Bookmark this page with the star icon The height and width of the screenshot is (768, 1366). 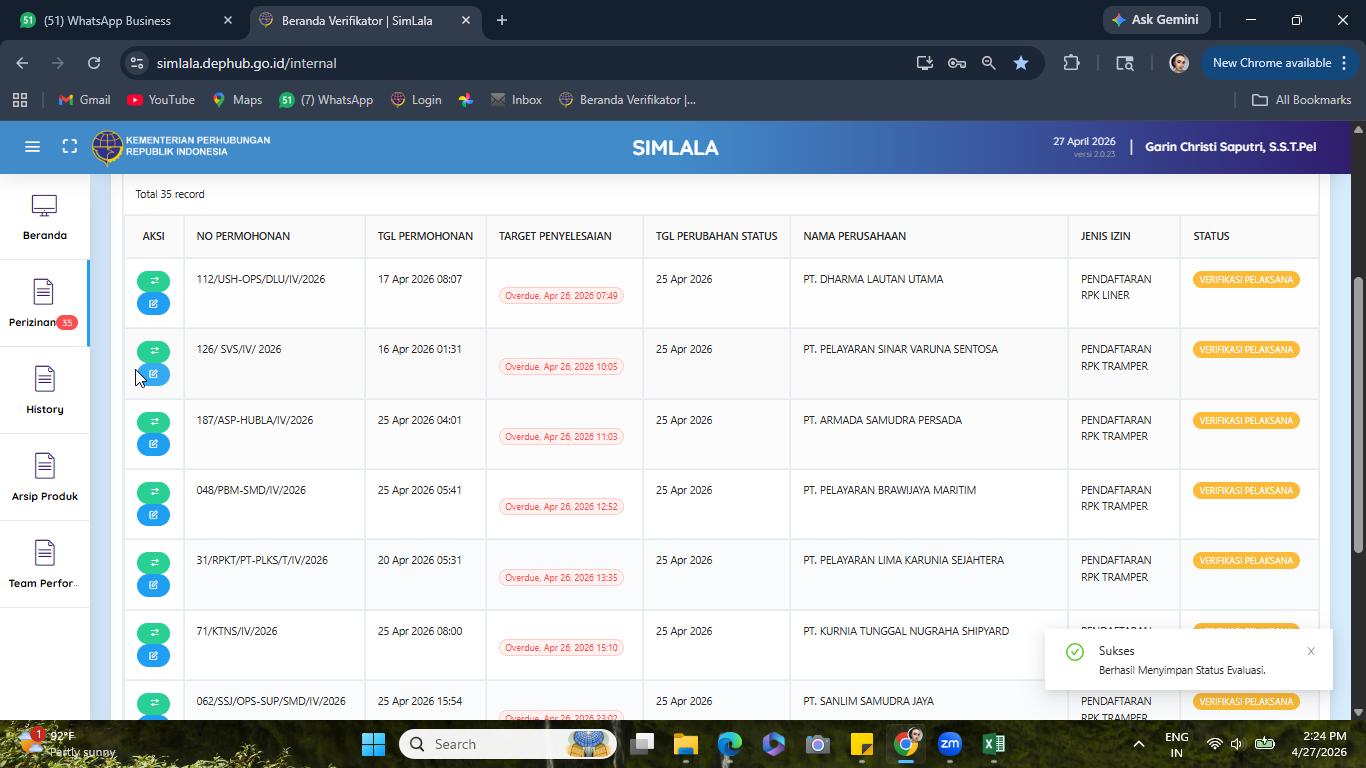1021,63
